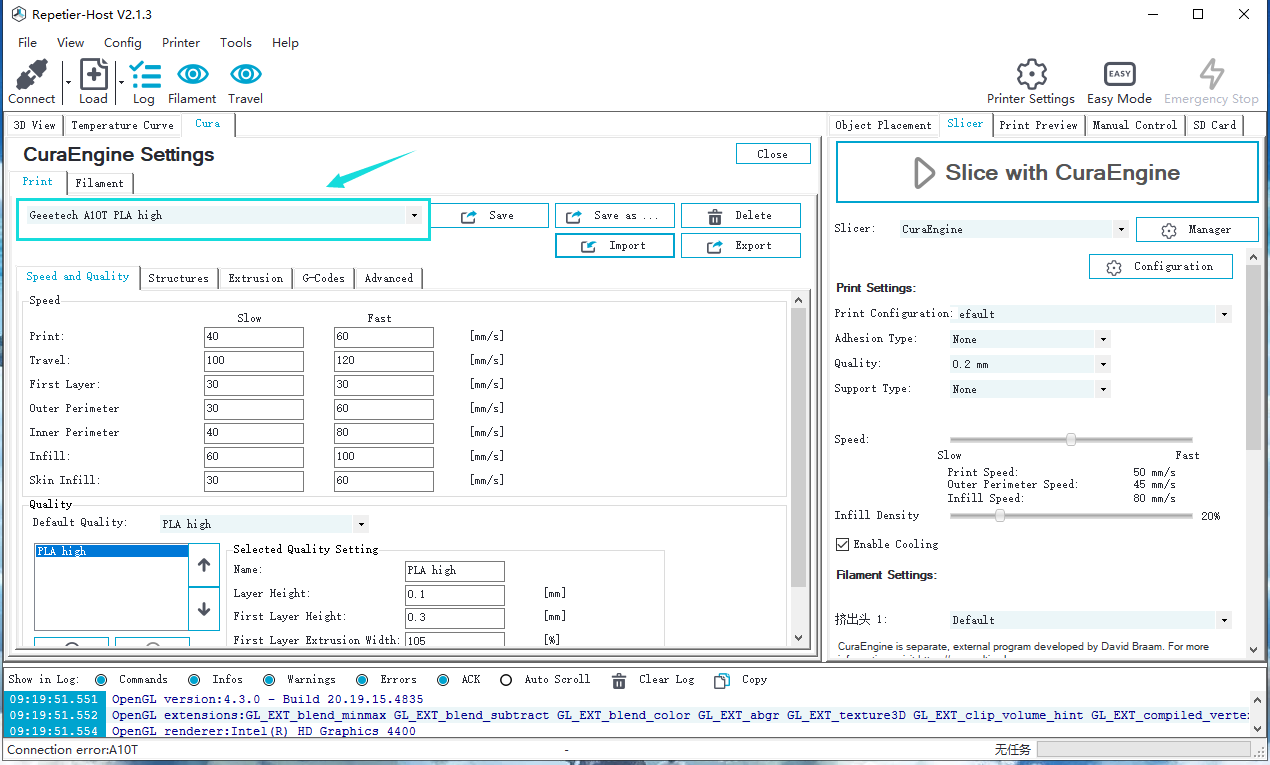Clear Log using trash icon

[x=620, y=680]
